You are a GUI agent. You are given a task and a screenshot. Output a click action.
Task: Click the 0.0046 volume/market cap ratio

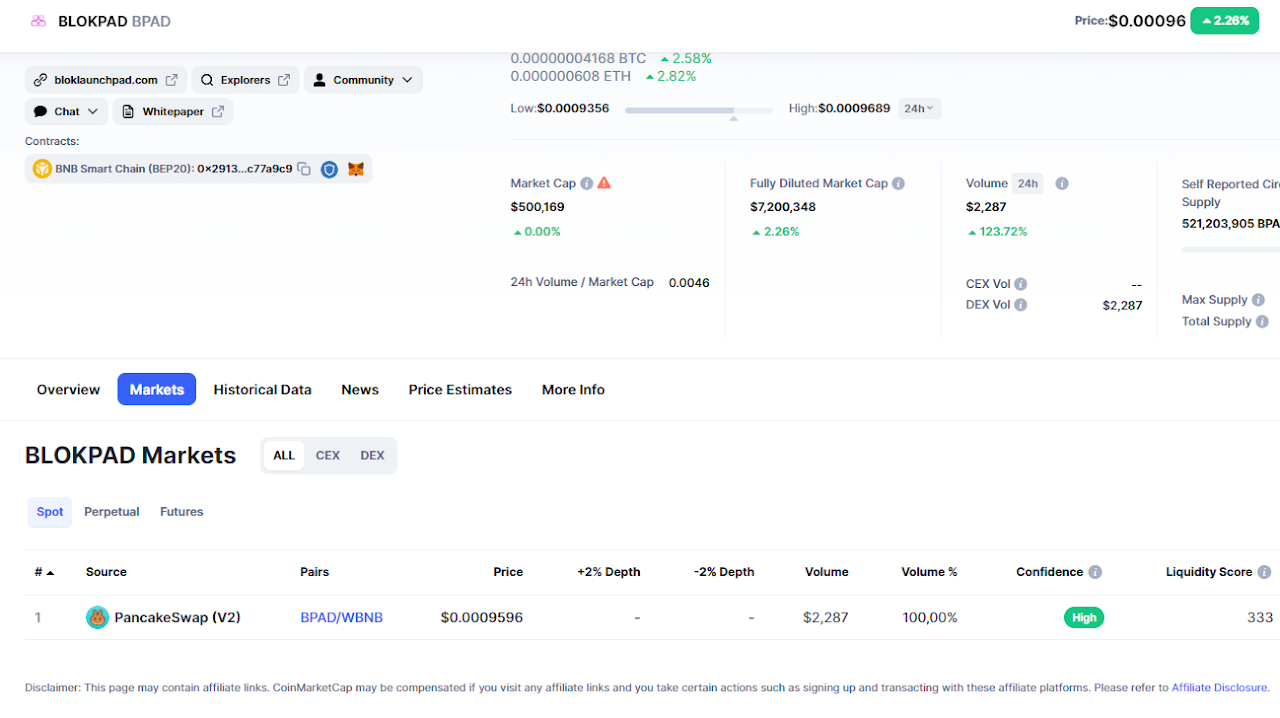[689, 282]
